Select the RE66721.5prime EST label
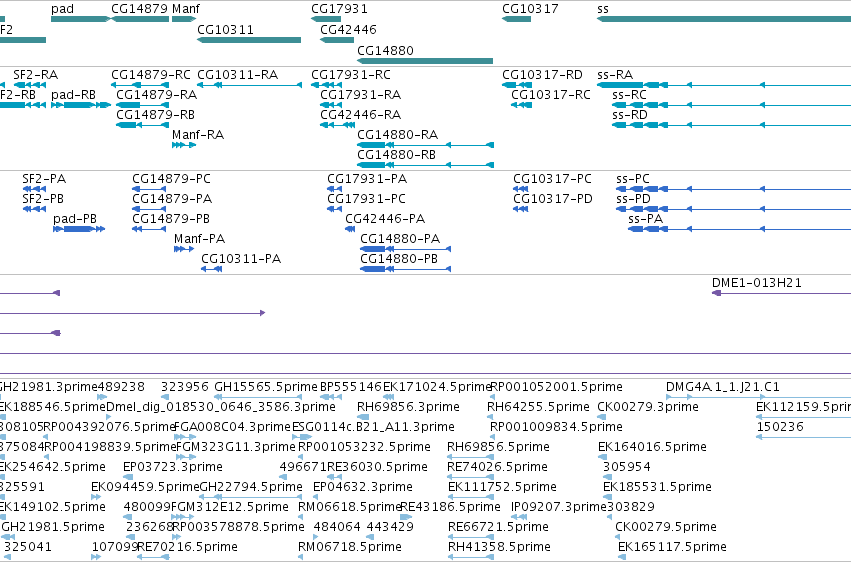 tap(498, 528)
